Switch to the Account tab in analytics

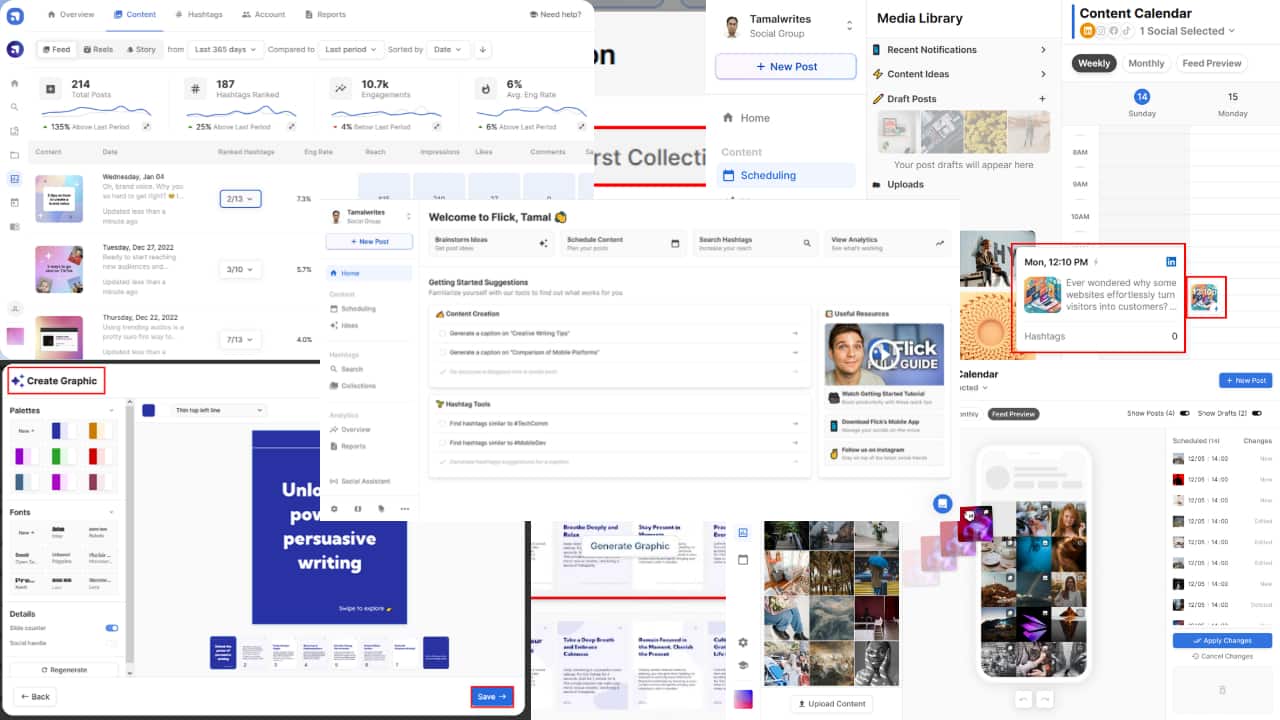pyautogui.click(x=263, y=15)
